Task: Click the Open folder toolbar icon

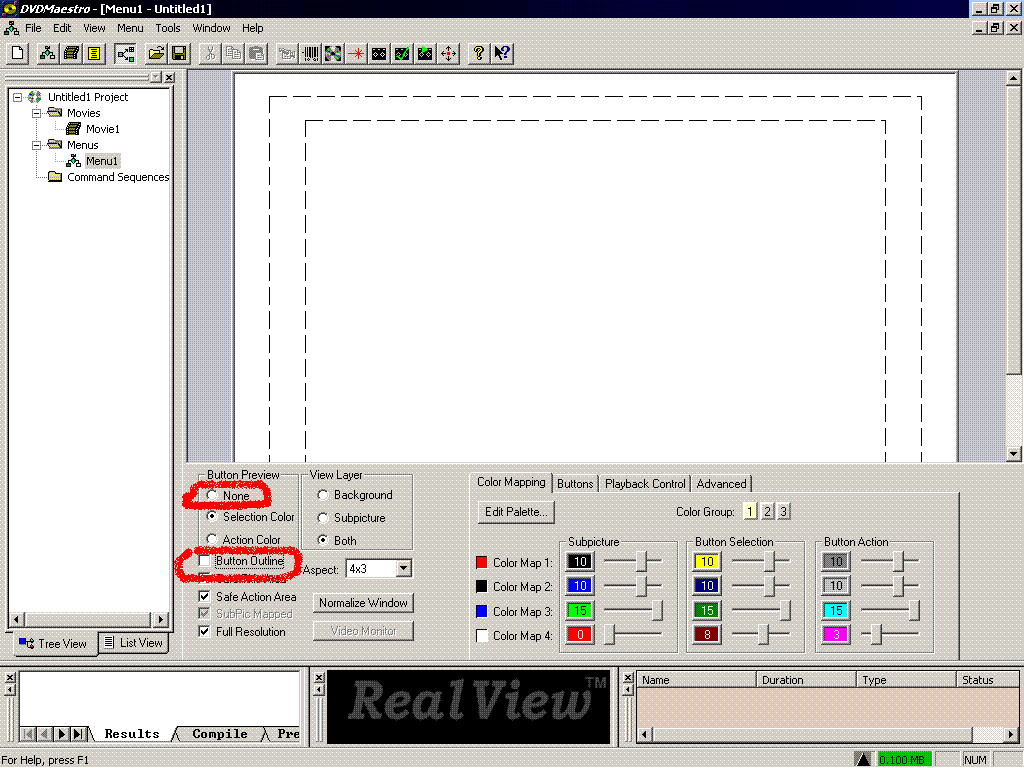Action: (156, 54)
